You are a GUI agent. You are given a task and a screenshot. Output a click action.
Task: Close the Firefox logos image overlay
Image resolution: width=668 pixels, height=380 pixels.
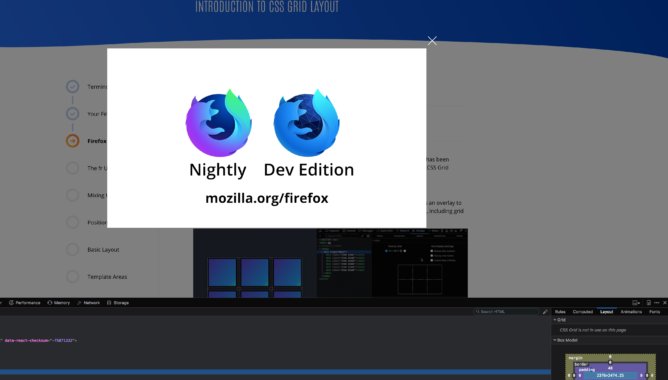(x=432, y=41)
